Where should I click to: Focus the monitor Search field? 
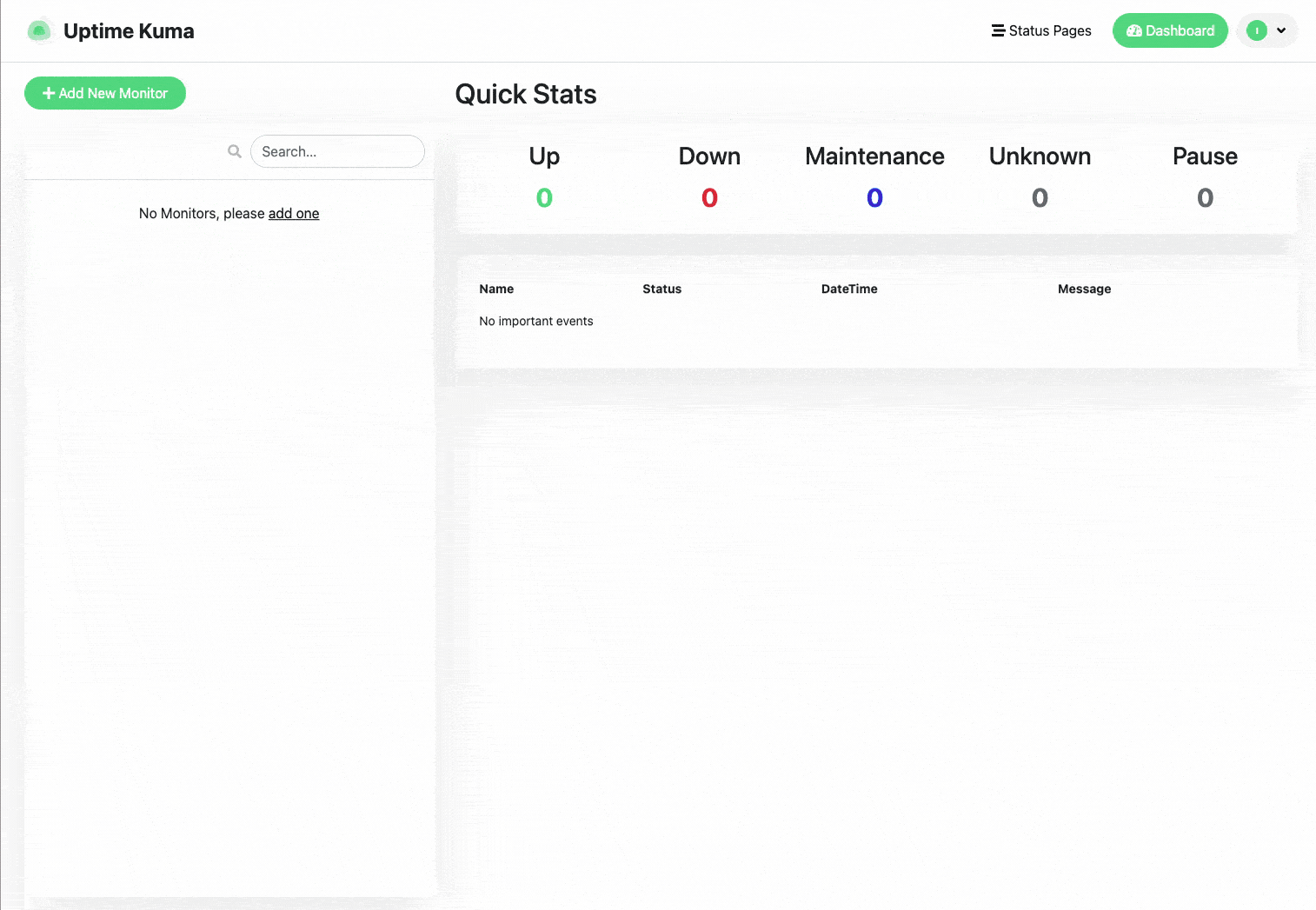(x=337, y=151)
